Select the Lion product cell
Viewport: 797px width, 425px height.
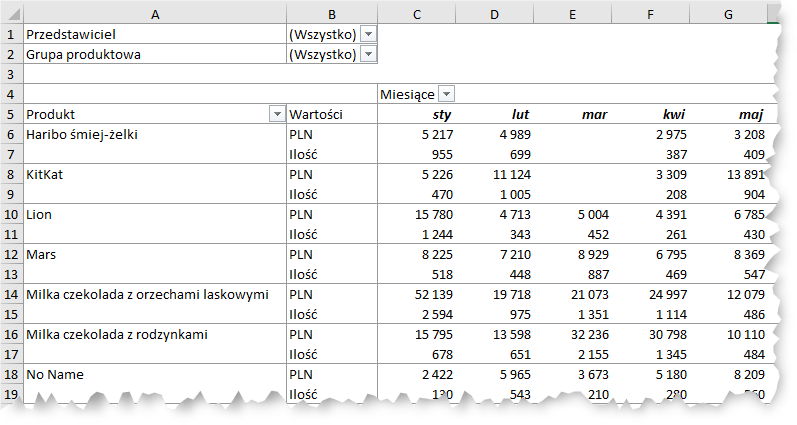pos(155,214)
